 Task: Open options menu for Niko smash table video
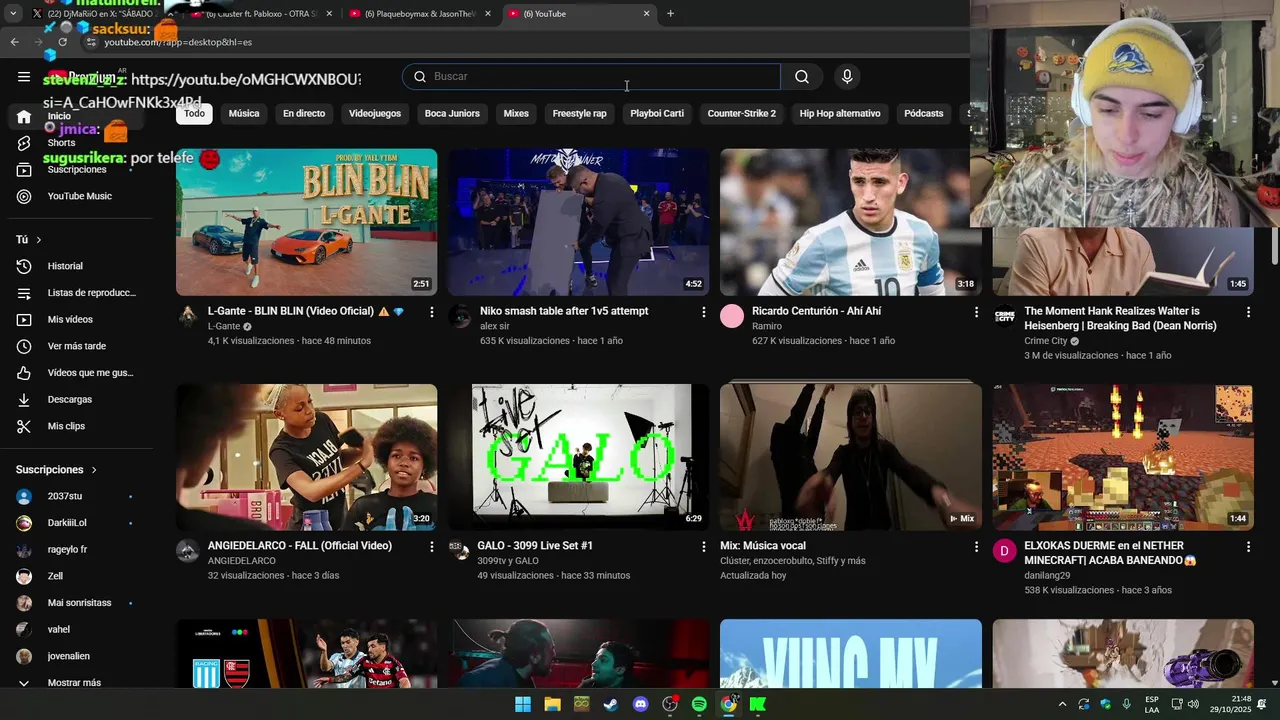(x=704, y=312)
